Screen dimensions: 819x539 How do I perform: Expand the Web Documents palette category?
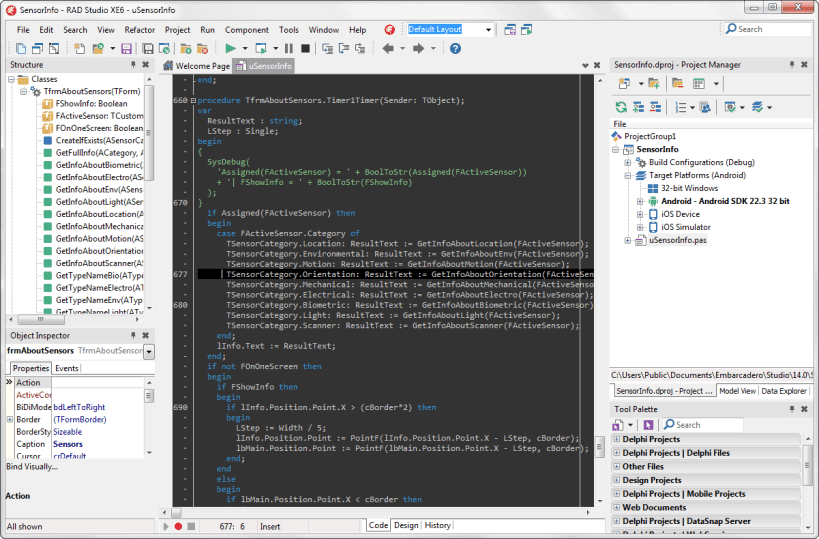coord(617,507)
